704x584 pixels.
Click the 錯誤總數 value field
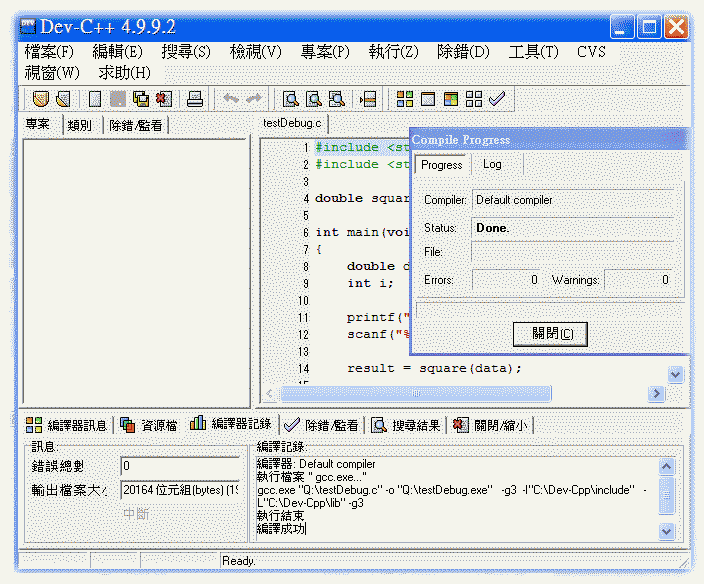click(180, 466)
